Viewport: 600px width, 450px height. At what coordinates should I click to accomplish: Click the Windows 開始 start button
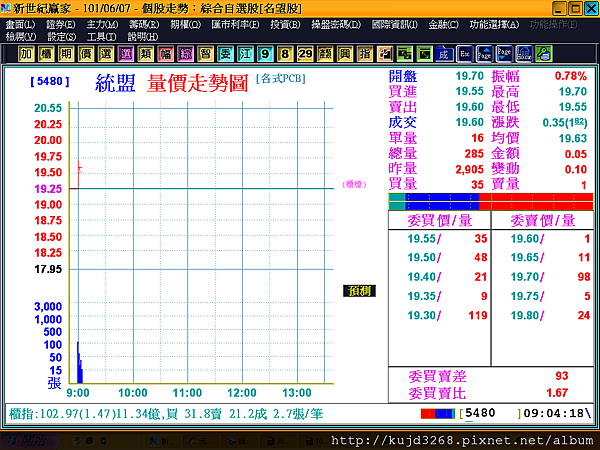29,441
